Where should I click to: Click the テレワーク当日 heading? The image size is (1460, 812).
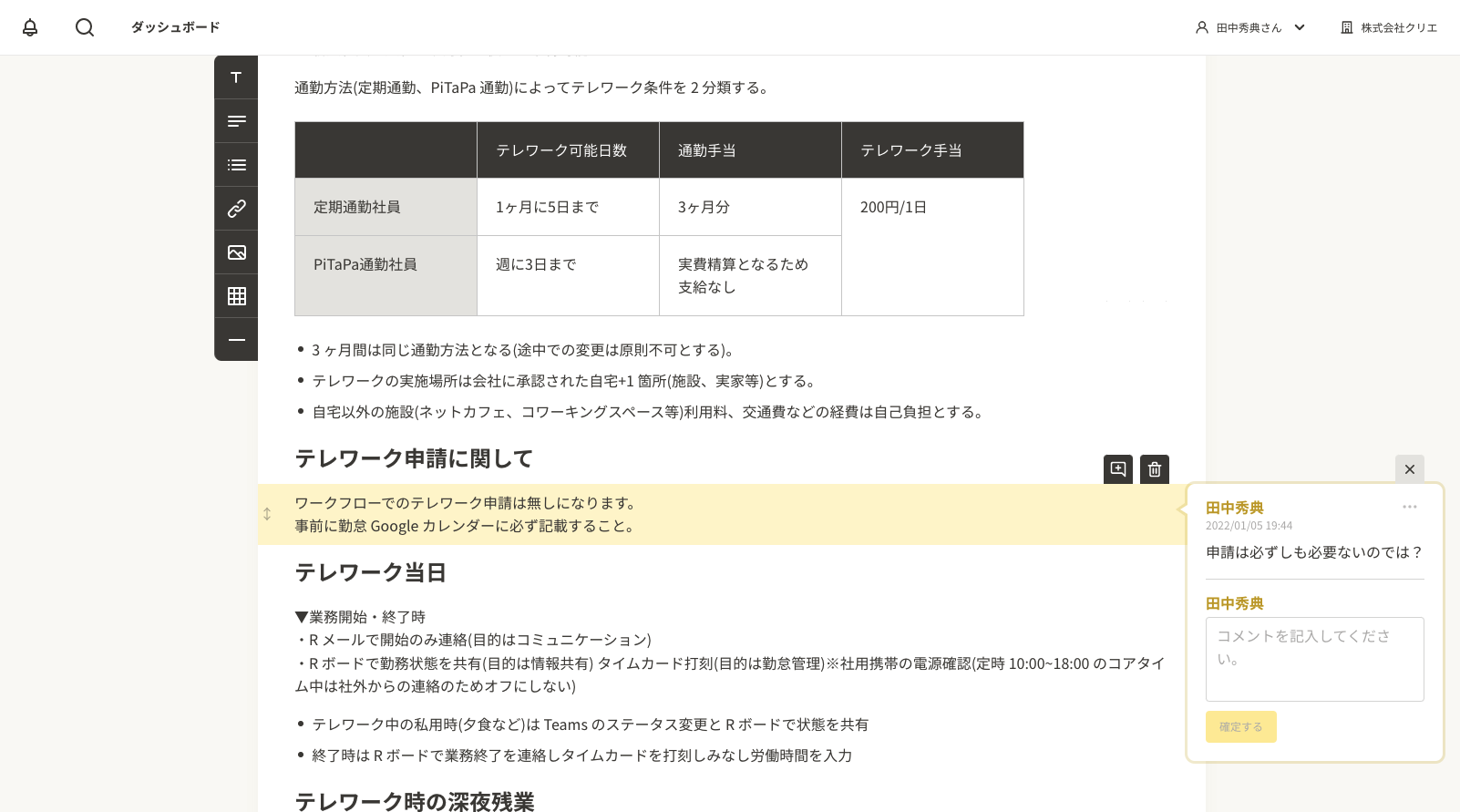point(370,572)
